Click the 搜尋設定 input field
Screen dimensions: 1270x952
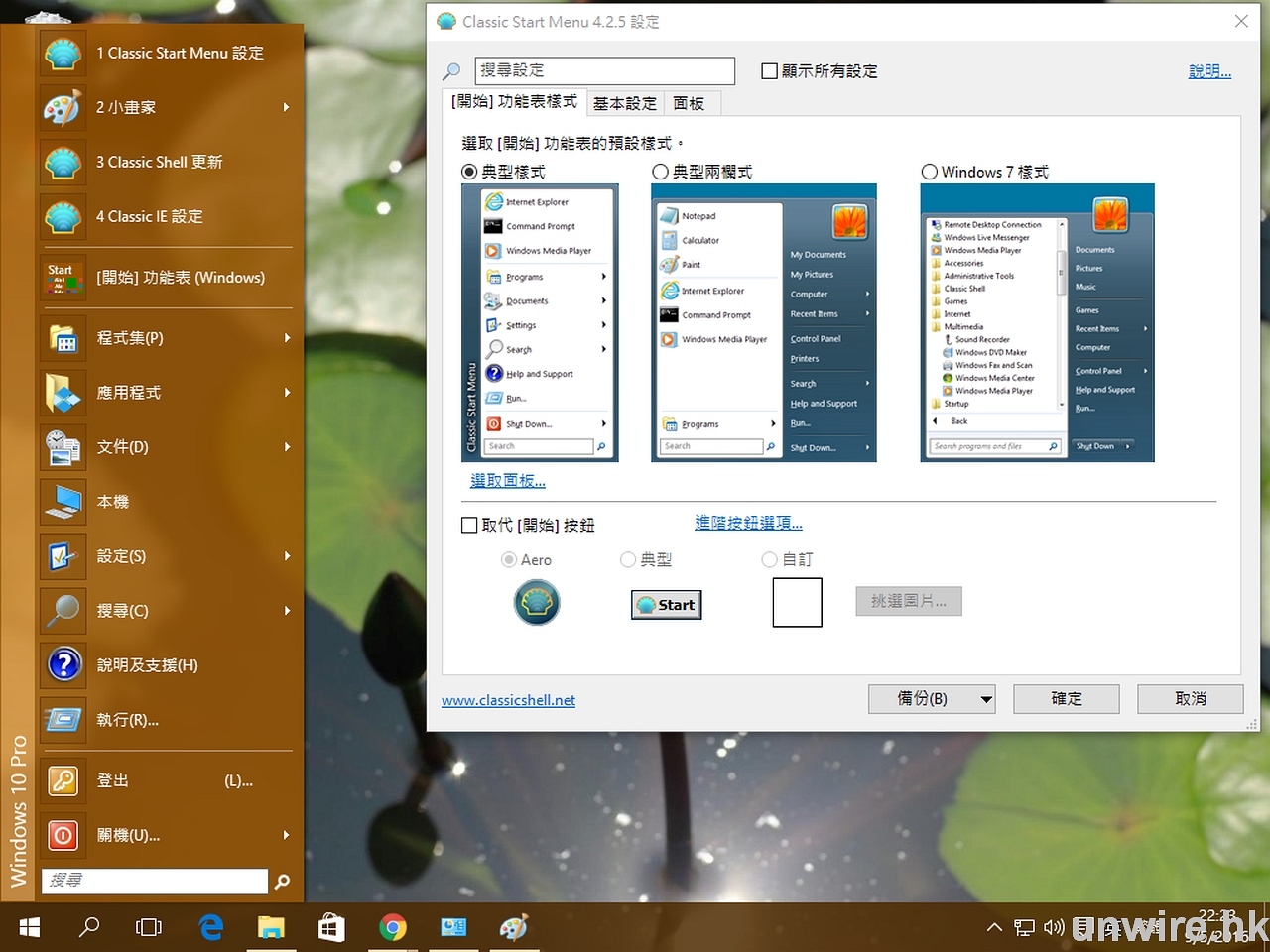point(604,70)
